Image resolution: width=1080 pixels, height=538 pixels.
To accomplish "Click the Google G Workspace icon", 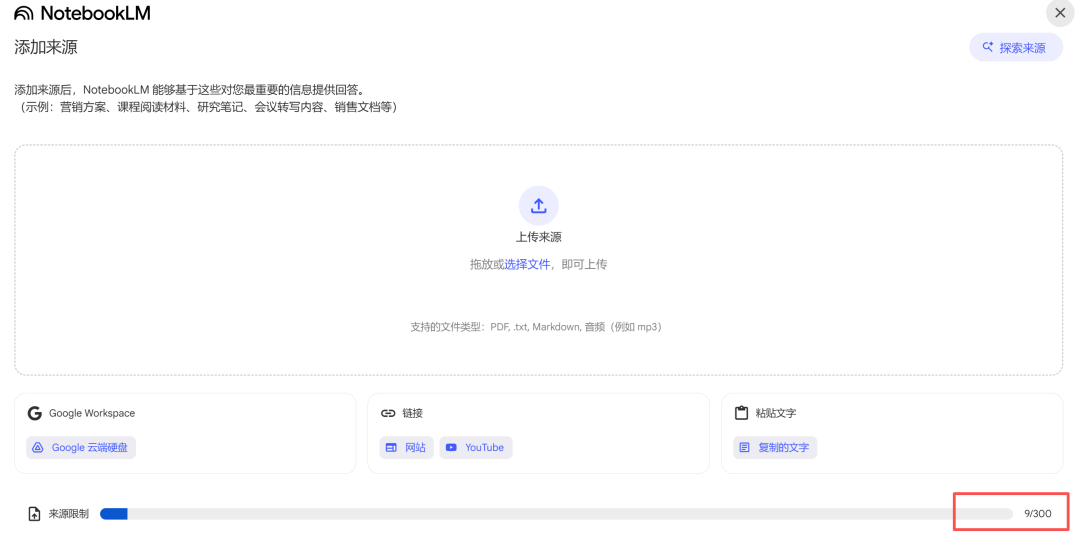I will tap(34, 413).
